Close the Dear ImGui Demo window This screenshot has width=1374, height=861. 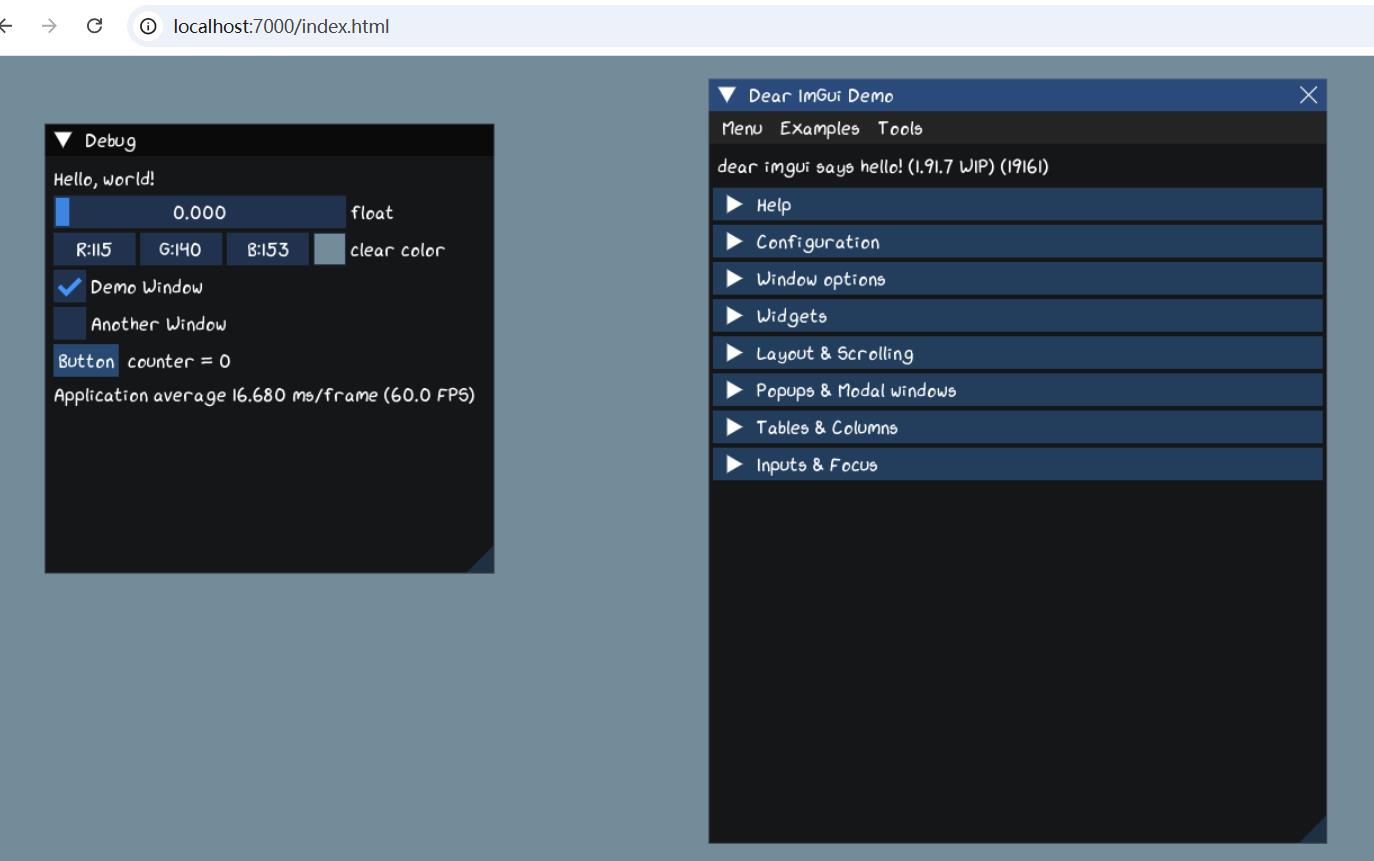1308,95
